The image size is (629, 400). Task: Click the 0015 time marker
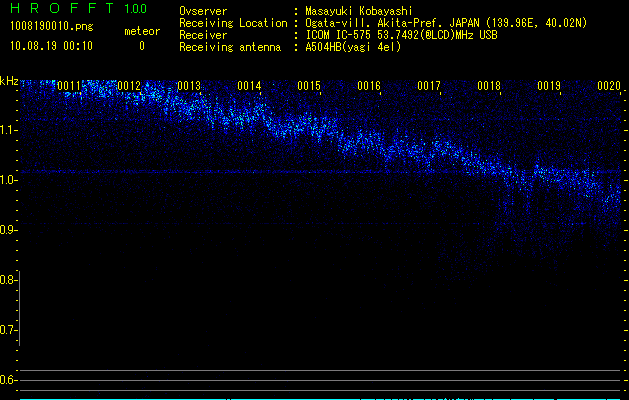(309, 86)
